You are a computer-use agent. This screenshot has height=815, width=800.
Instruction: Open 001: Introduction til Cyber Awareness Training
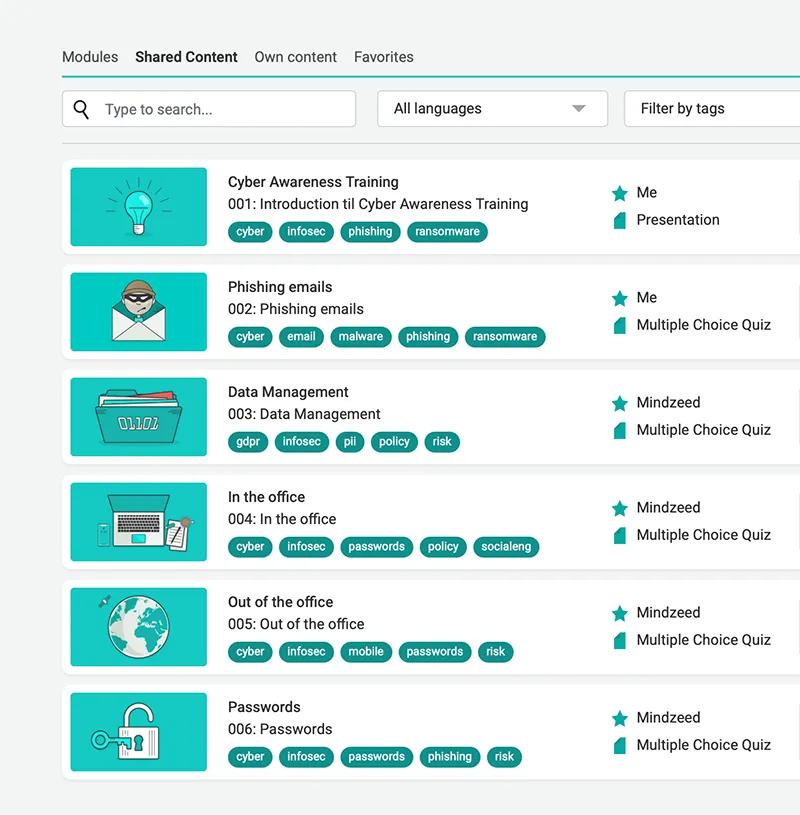pos(378,204)
